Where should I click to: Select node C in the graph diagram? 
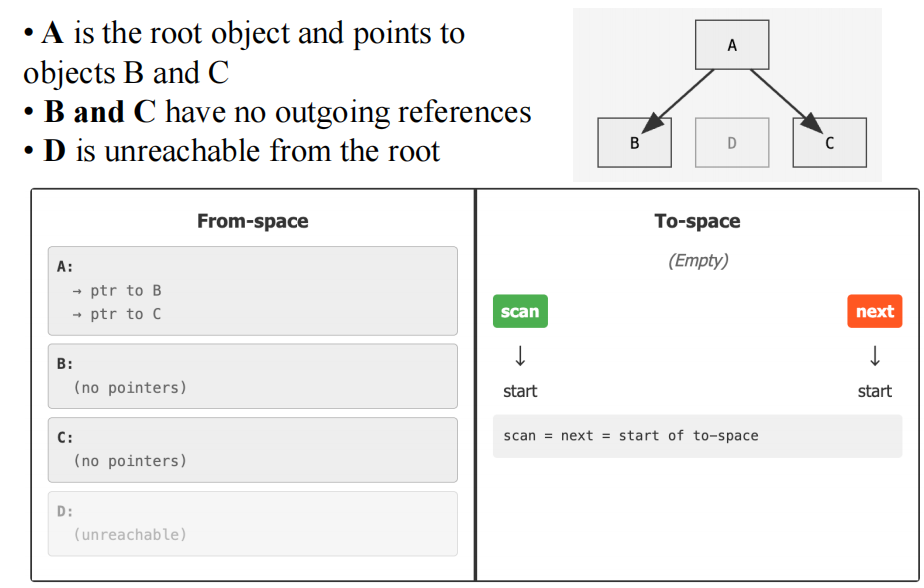pyautogui.click(x=830, y=143)
